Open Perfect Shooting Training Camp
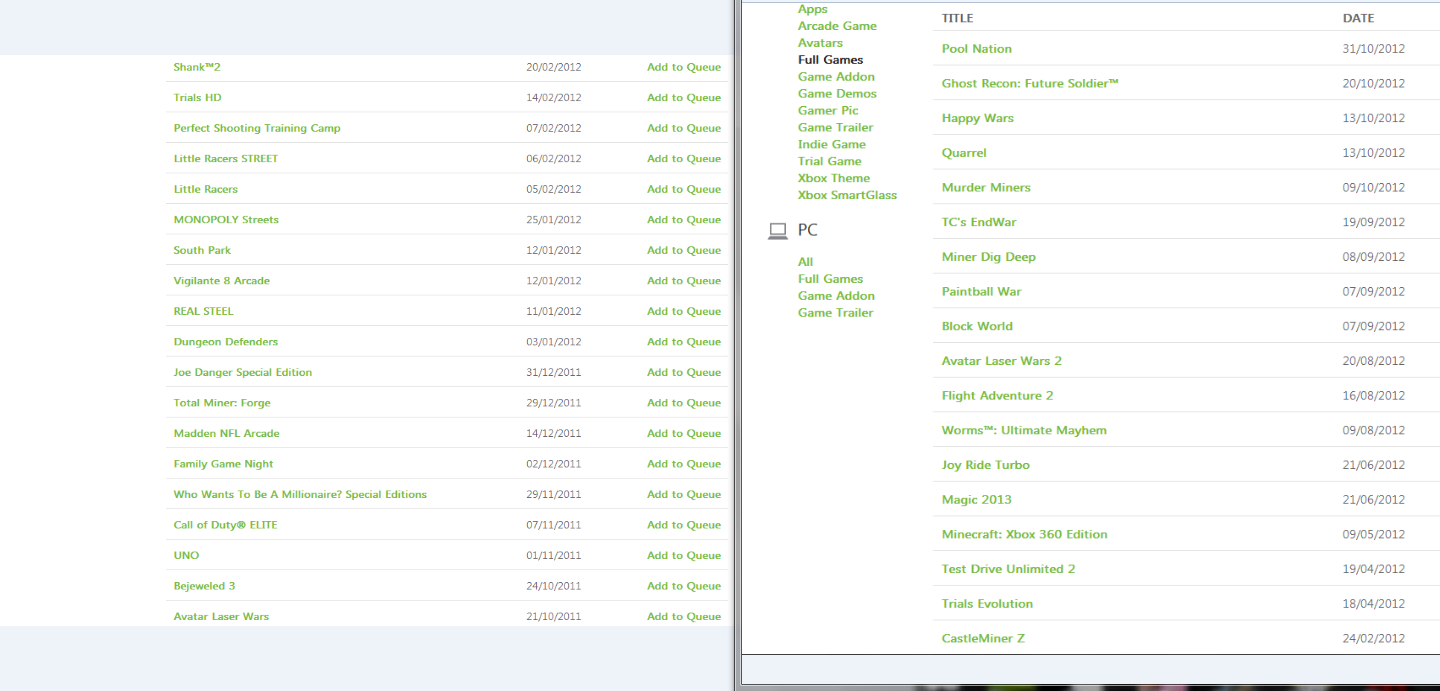This screenshot has width=1440, height=691. point(257,128)
